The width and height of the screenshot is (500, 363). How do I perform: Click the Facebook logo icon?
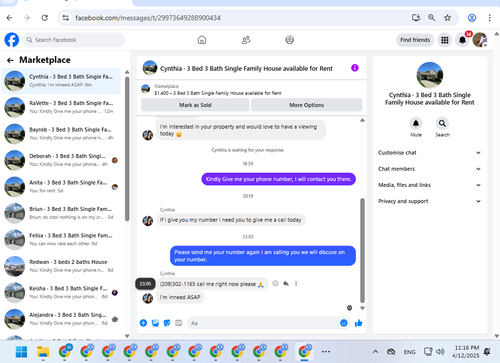coord(12,40)
